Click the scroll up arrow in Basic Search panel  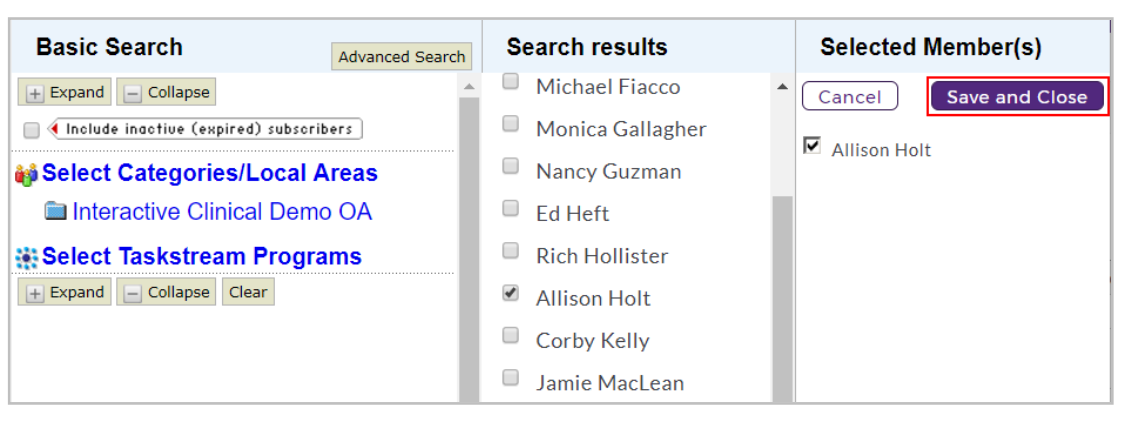pos(468,87)
